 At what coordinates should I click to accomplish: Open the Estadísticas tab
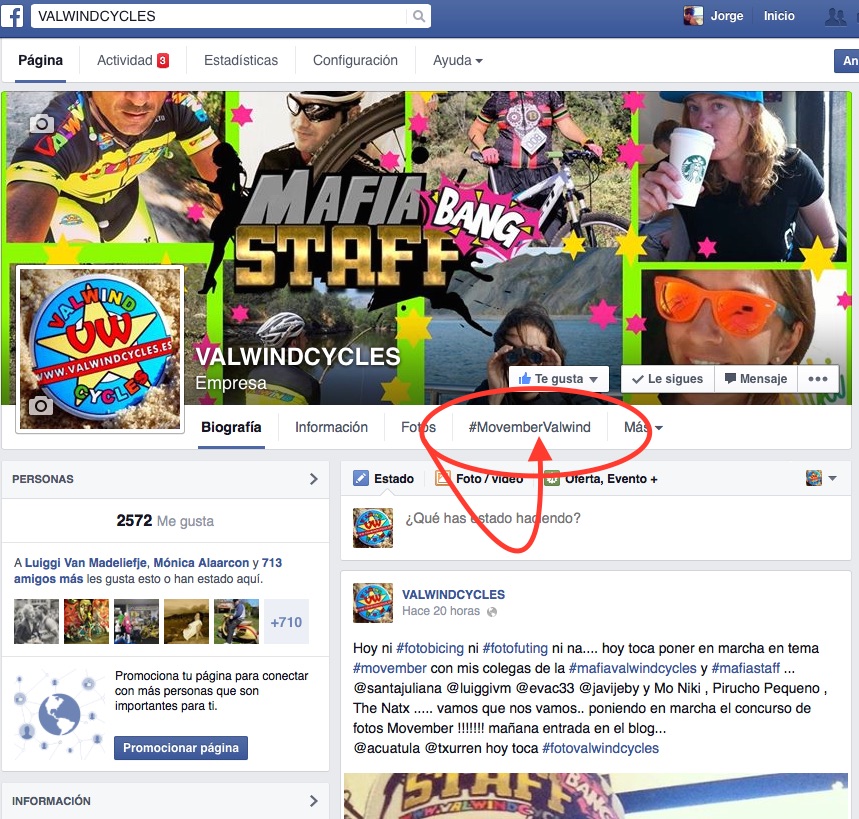tap(241, 60)
